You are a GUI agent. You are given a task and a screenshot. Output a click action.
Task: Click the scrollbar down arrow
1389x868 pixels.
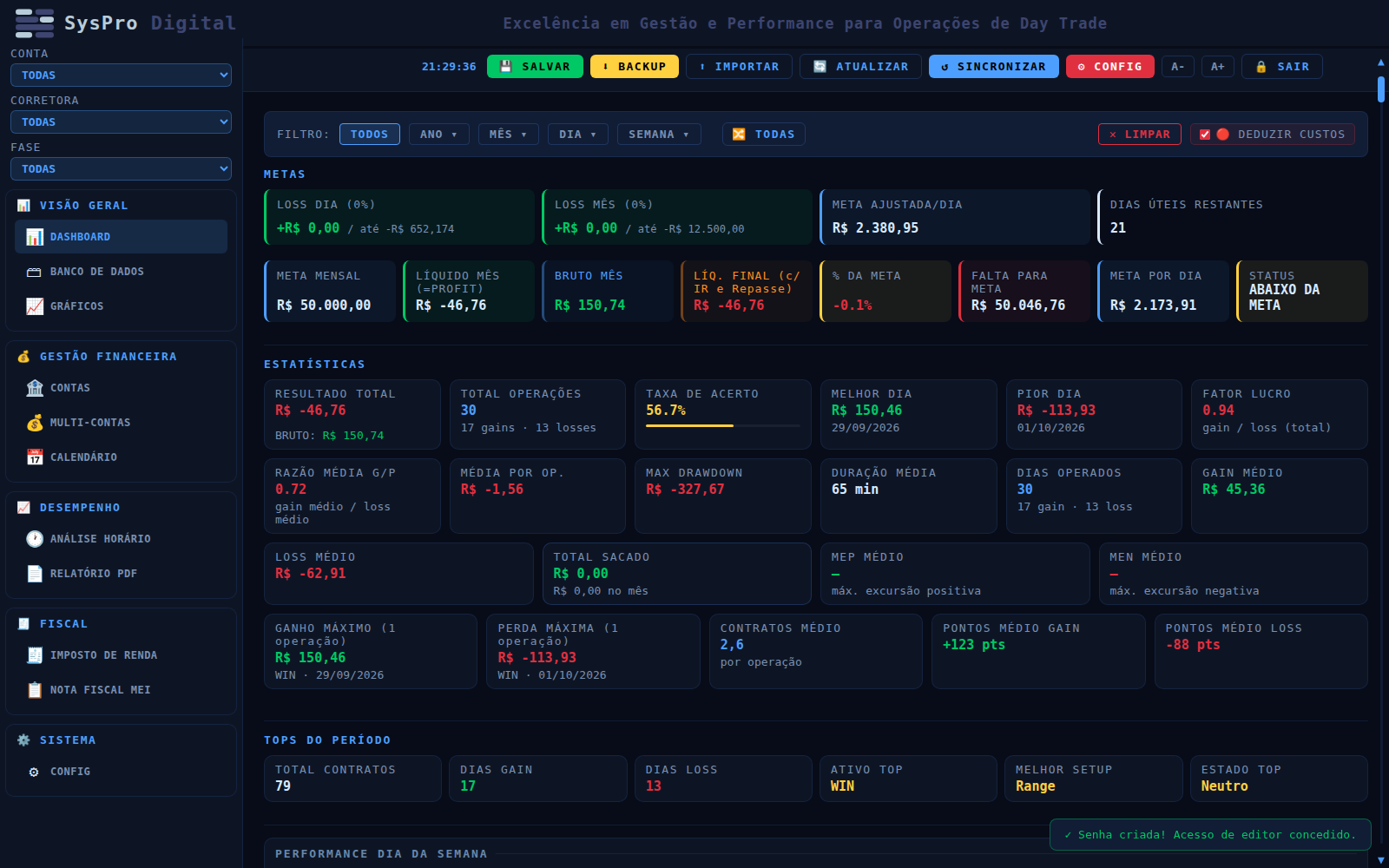point(1381,860)
